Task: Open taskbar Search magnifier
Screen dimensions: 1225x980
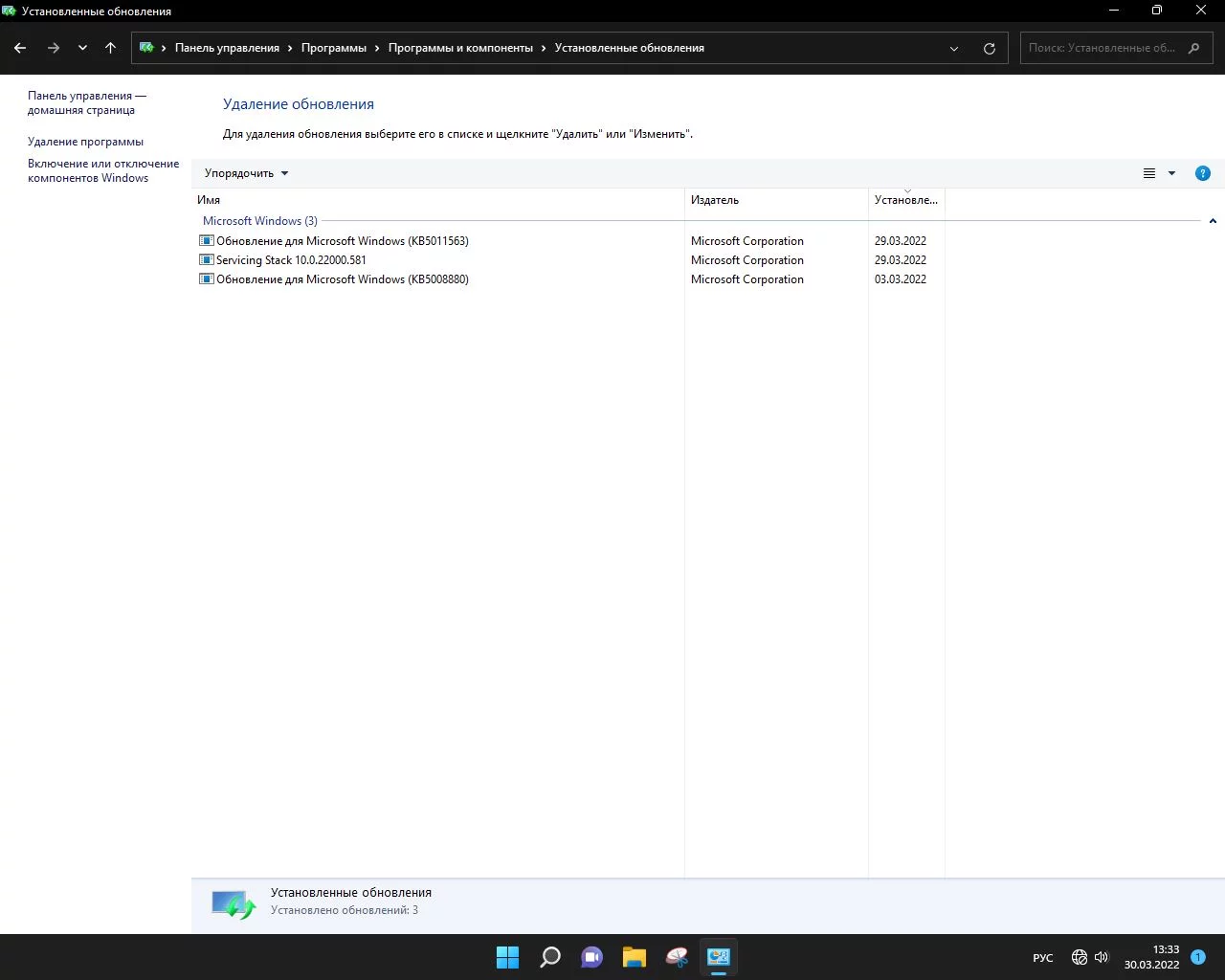Action: 550,957
